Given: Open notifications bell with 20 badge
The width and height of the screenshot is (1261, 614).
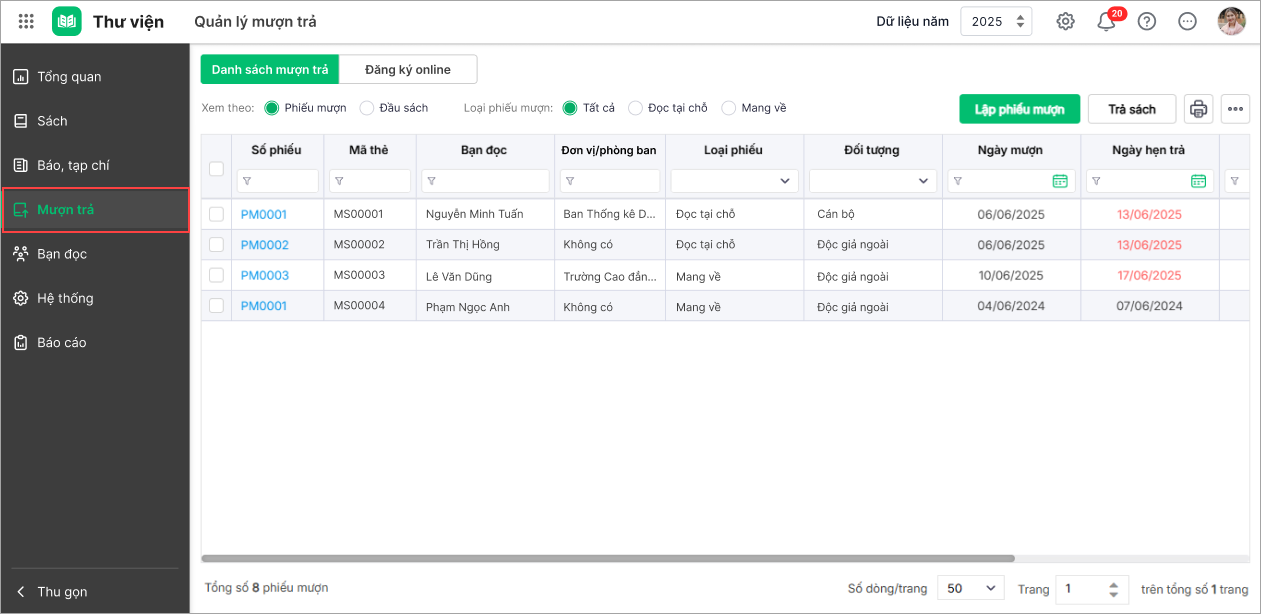Looking at the screenshot, I should tap(1107, 21).
